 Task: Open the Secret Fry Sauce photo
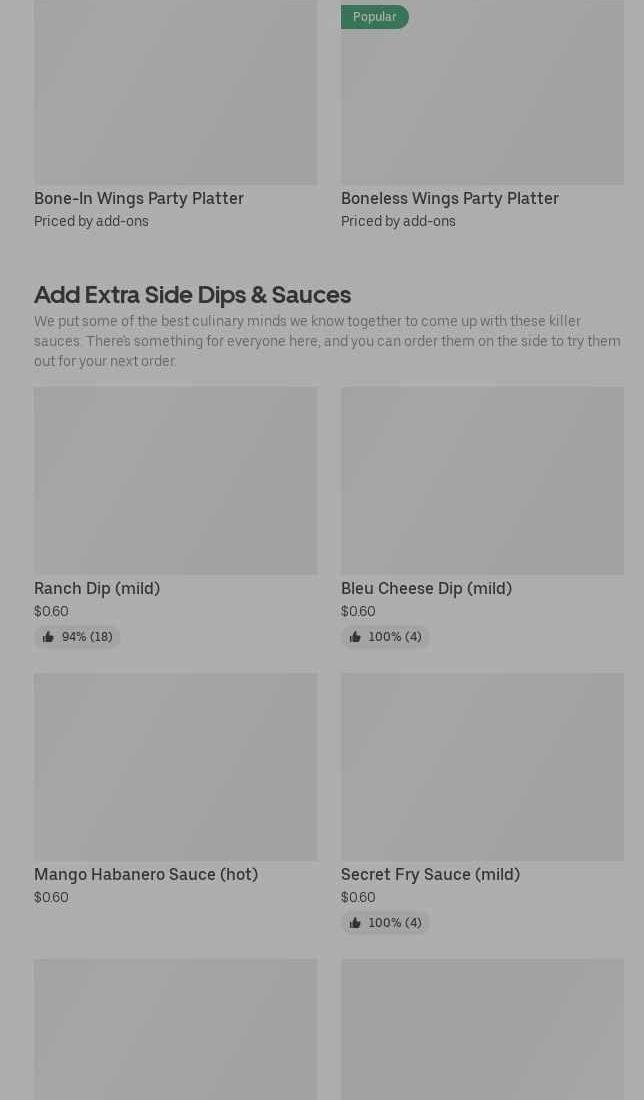tap(482, 767)
